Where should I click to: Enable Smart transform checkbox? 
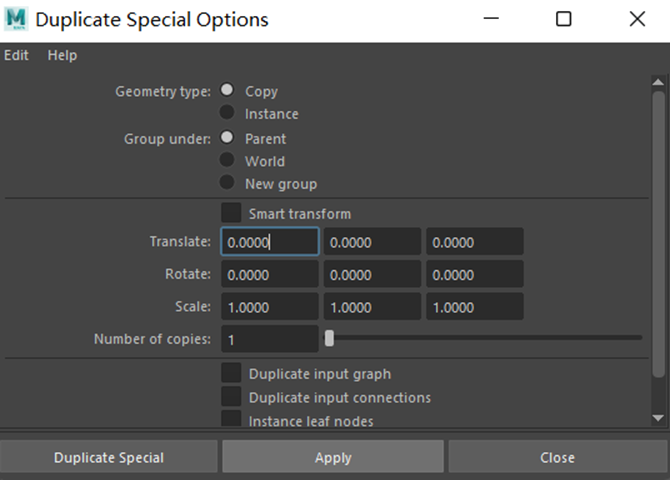231,213
